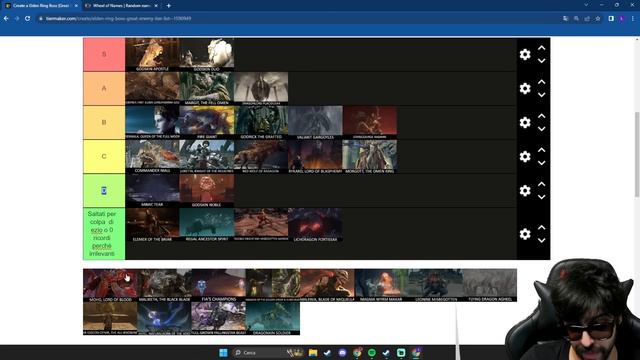Select the Commander Niall image
640x360 pixels.
[x=152, y=157]
